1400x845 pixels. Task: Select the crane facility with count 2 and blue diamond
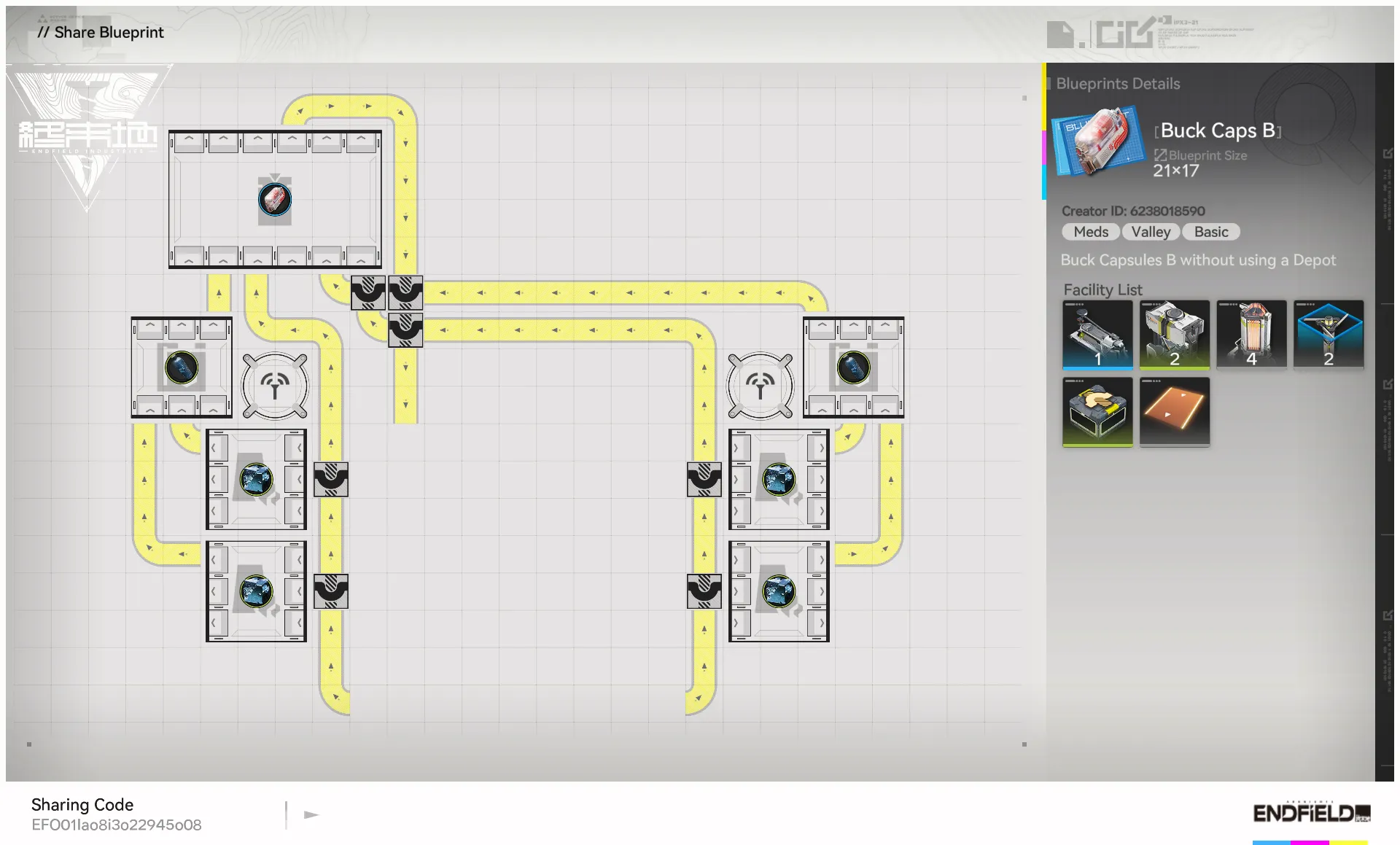tap(1329, 335)
